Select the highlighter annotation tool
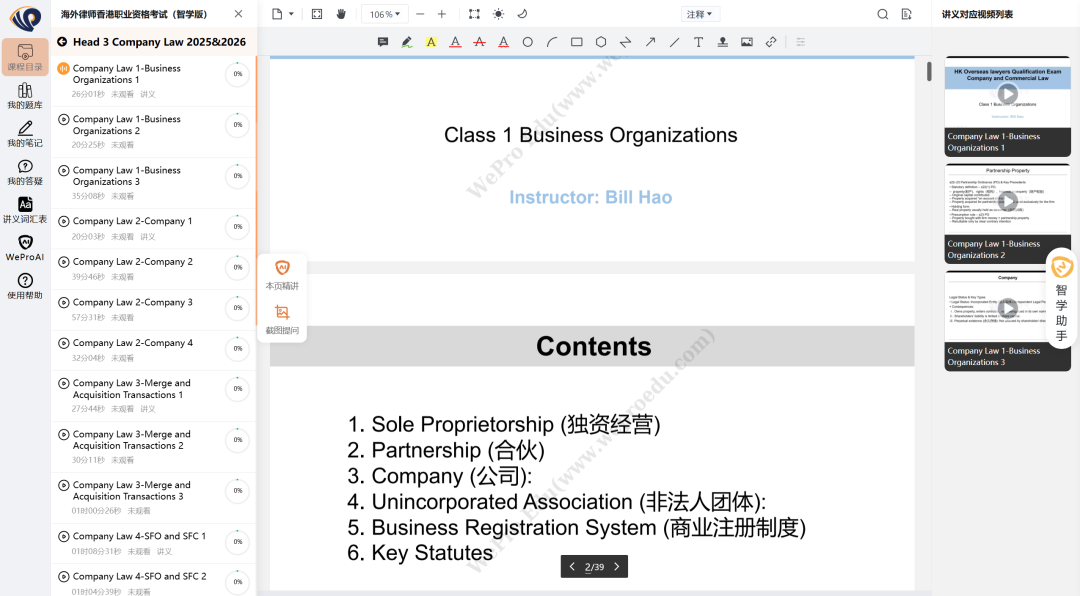Screen dimensions: 1080x596 (x=407, y=42)
